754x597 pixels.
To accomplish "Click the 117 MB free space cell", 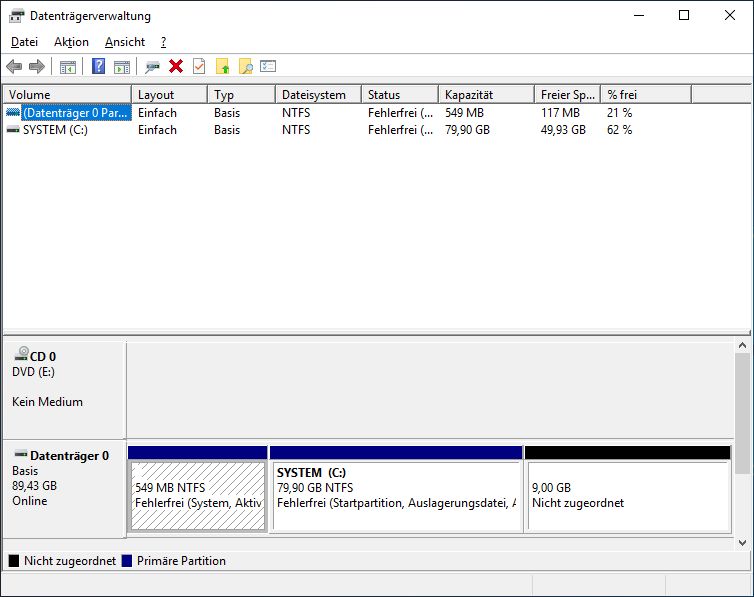I will click(x=560, y=113).
